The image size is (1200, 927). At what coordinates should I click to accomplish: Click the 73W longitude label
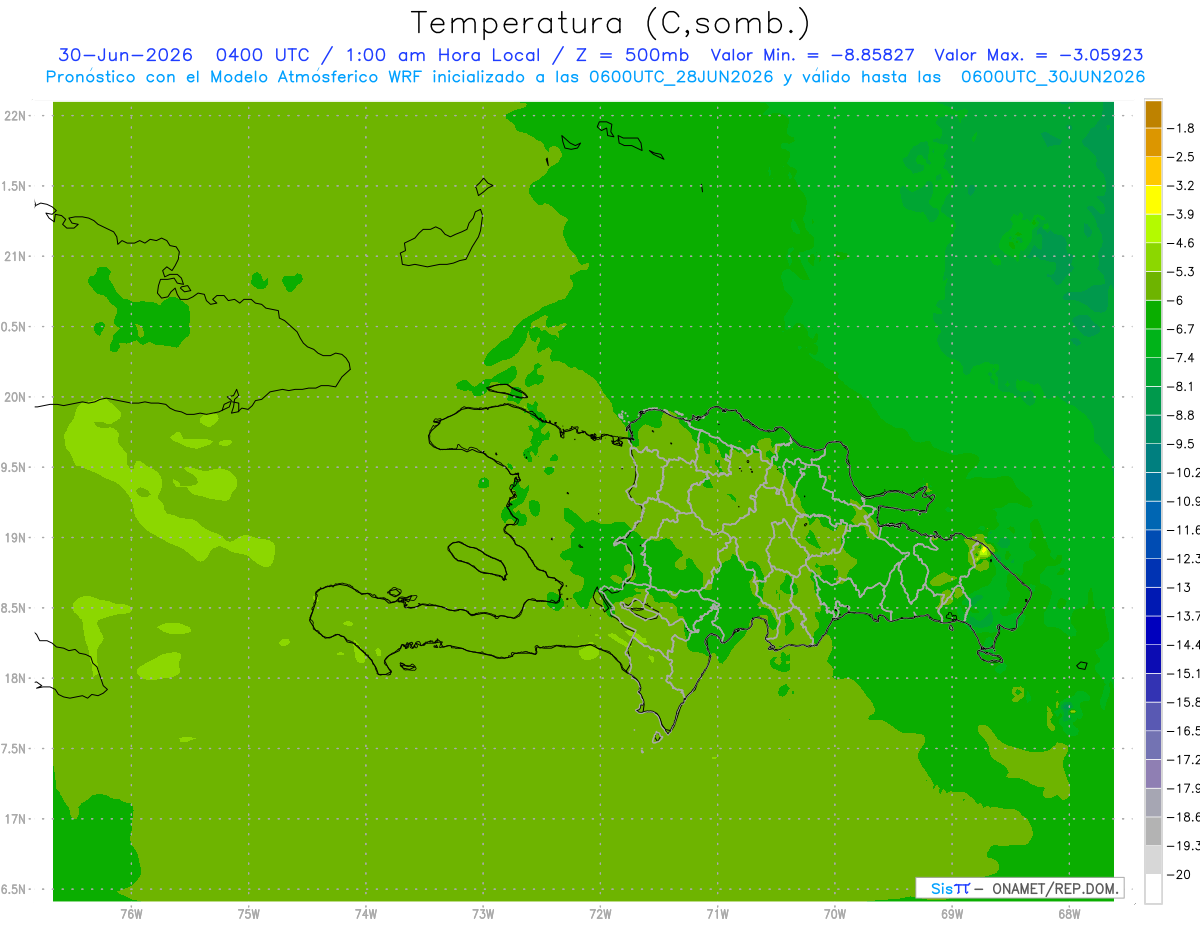click(x=483, y=913)
